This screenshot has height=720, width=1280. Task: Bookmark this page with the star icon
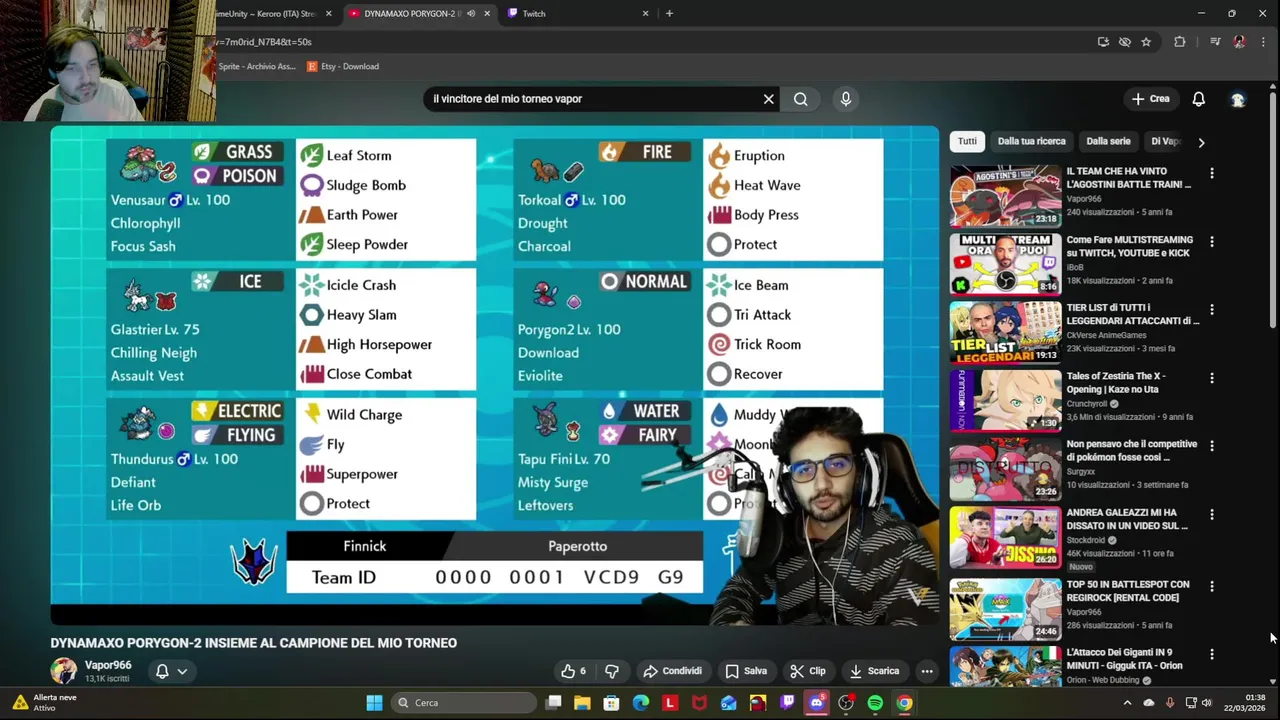click(1146, 42)
